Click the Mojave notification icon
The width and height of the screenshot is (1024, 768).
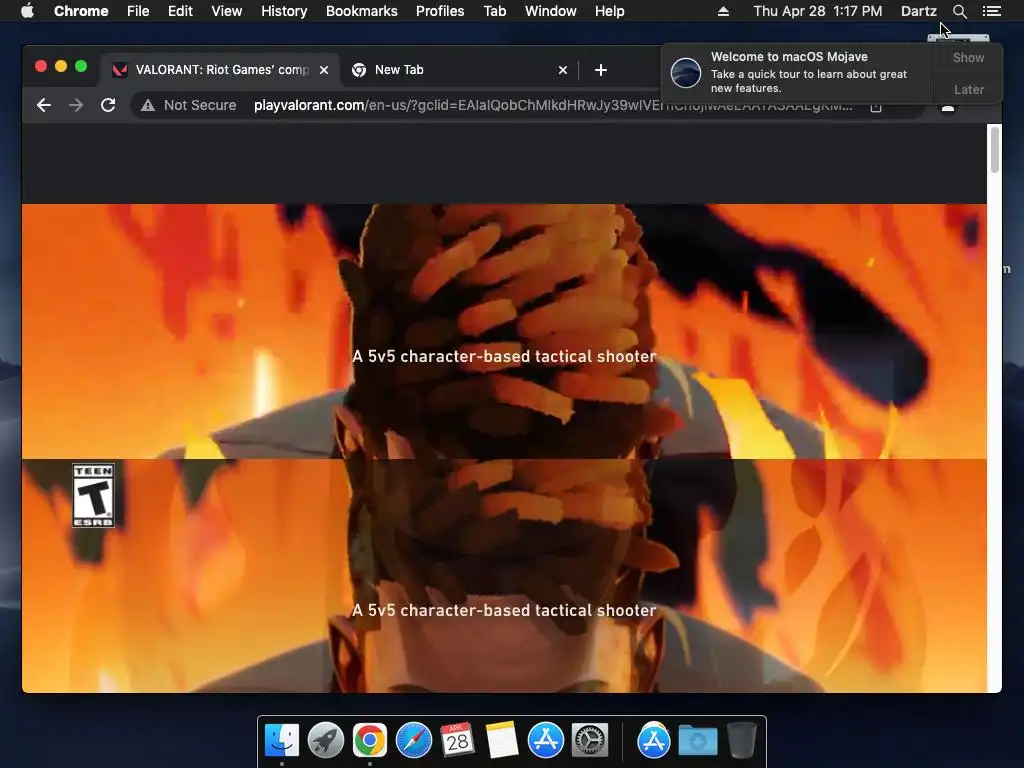686,72
